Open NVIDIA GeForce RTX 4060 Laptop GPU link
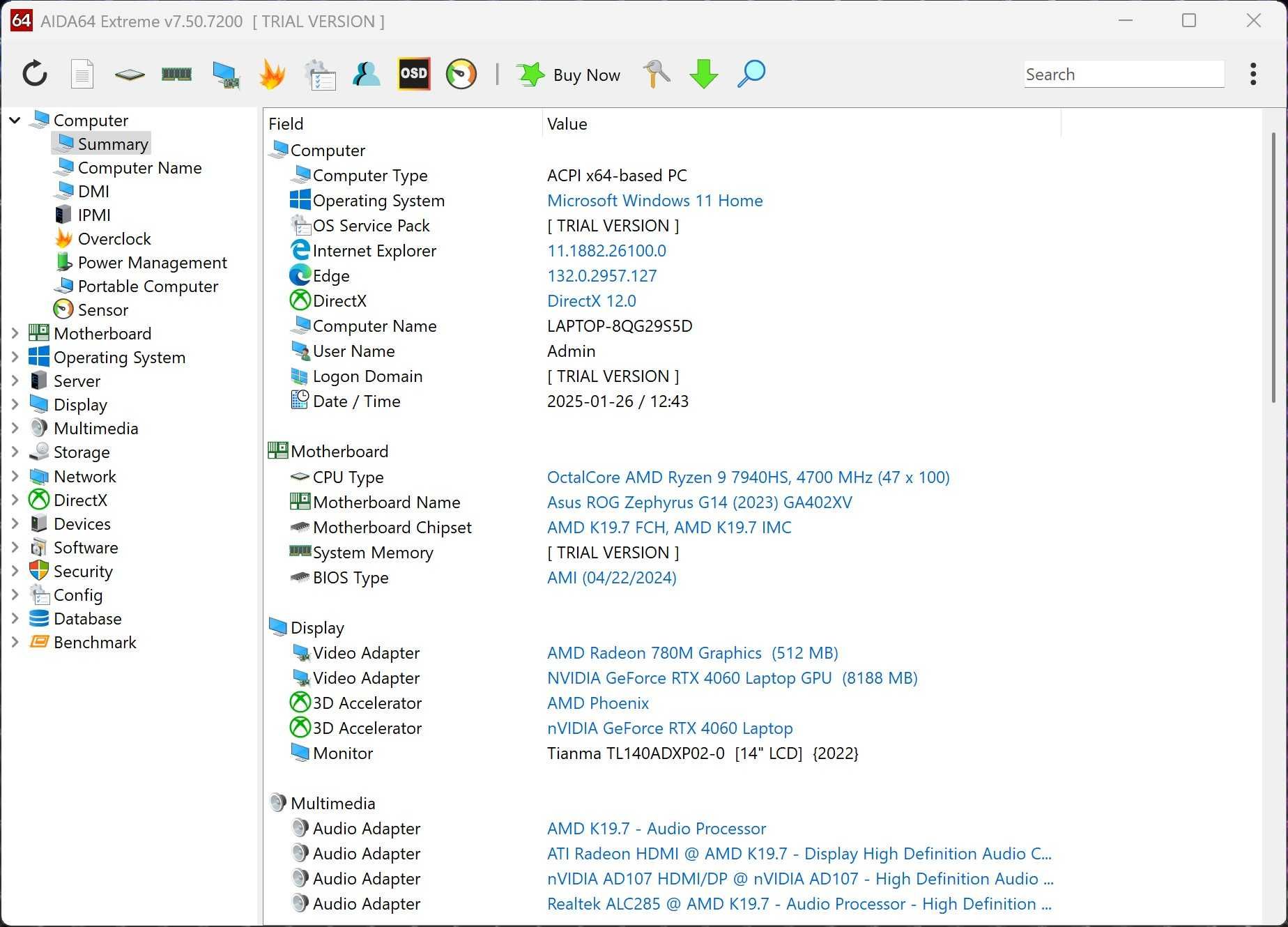The height and width of the screenshot is (927, 1288). coord(732,678)
